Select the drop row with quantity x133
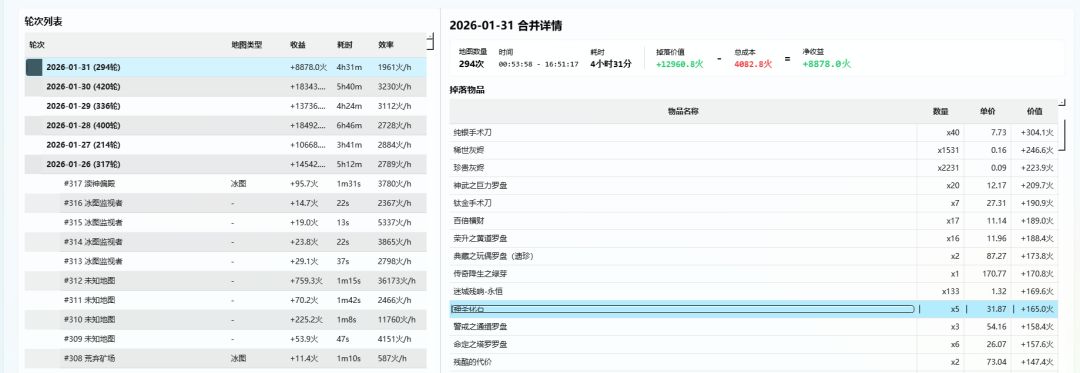Screen dimensions: 1080x373 754,291
